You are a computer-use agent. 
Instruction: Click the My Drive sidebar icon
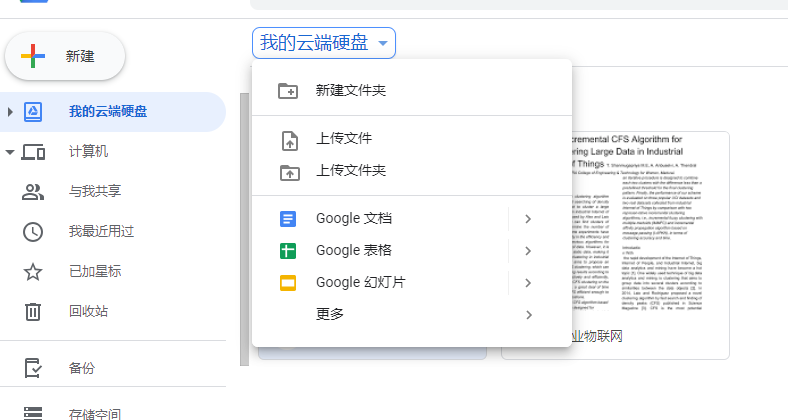pos(33,112)
